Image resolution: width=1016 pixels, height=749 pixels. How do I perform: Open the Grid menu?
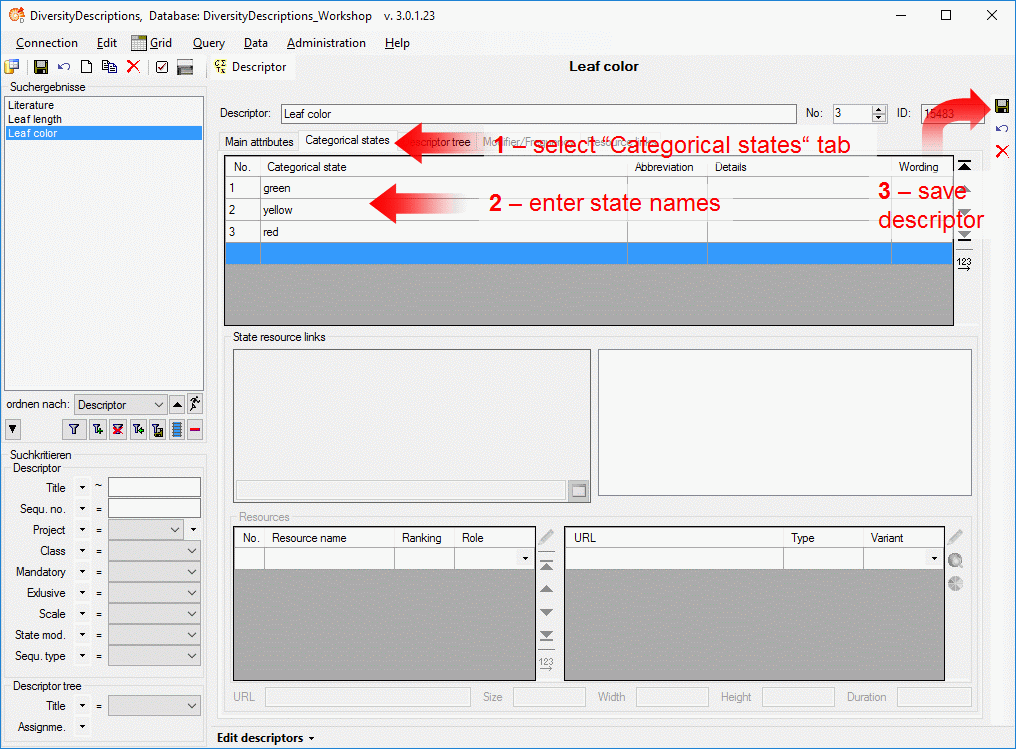(x=152, y=43)
